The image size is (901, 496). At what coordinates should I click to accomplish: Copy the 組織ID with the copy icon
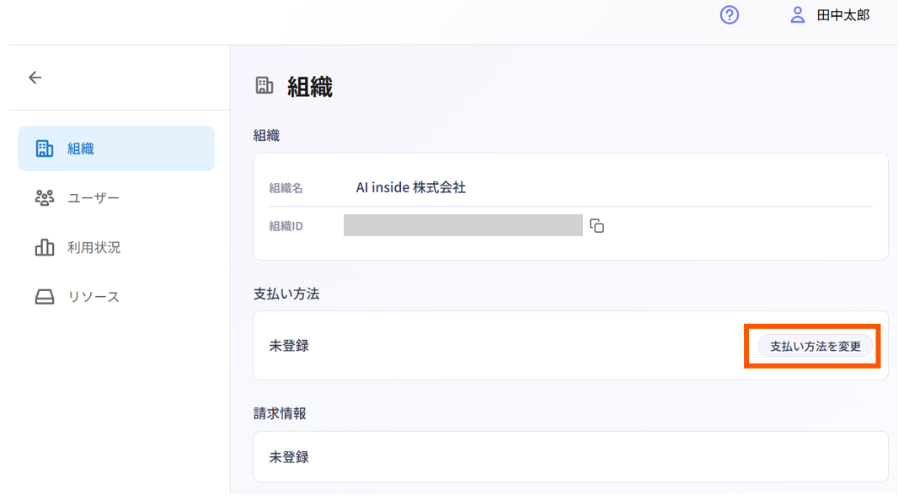(x=597, y=225)
